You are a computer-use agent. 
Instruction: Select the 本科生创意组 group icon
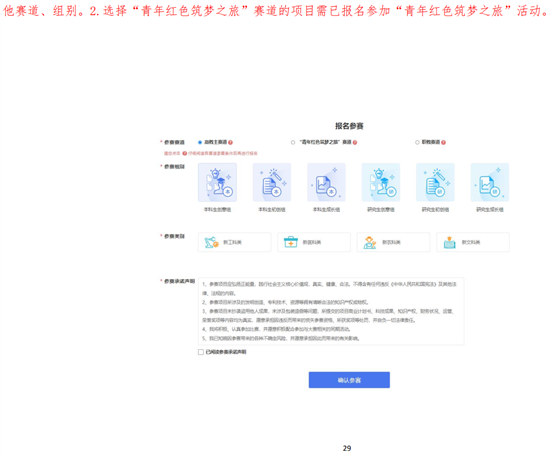[217, 182]
